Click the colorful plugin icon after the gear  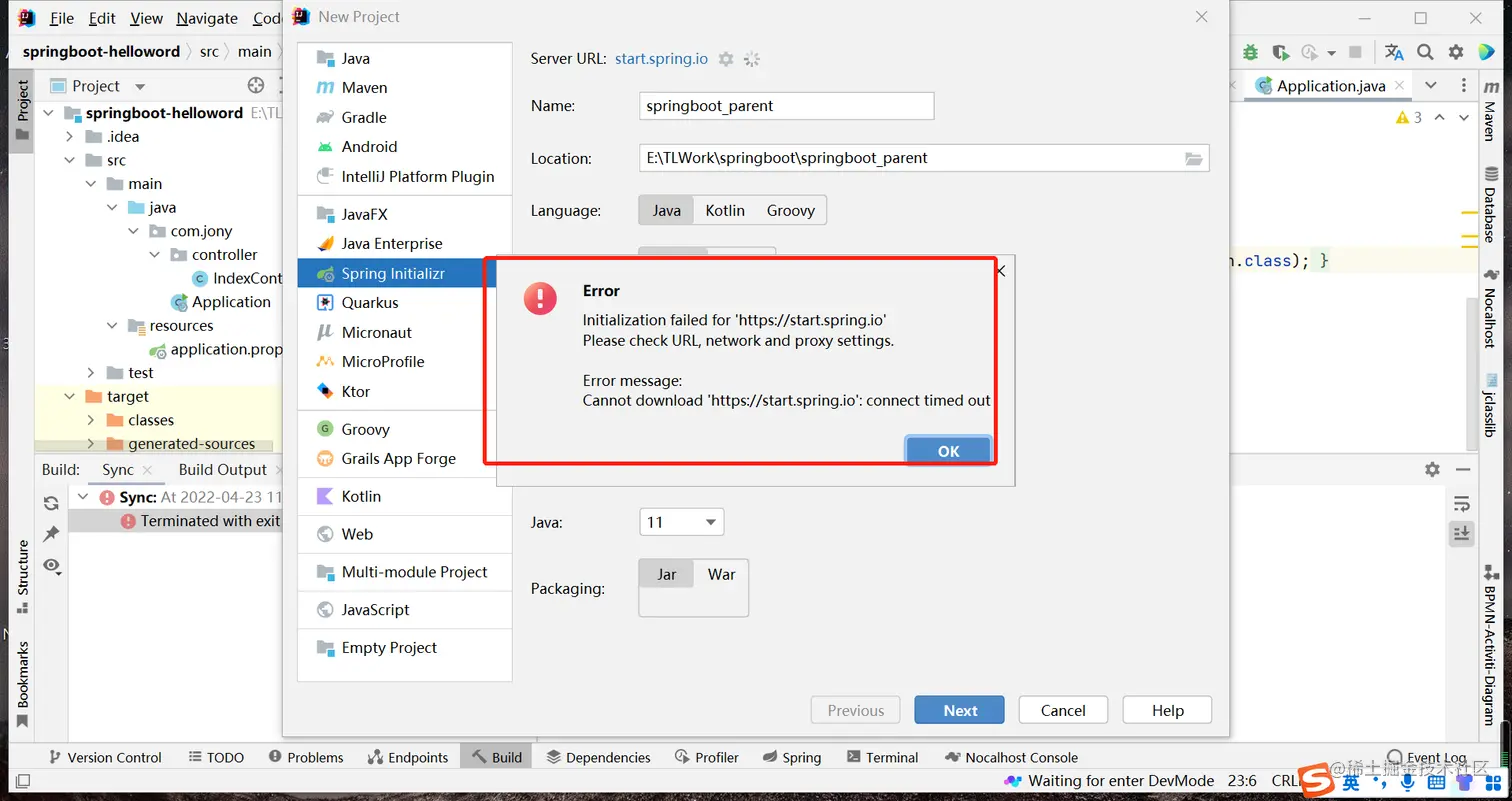tap(1486, 52)
